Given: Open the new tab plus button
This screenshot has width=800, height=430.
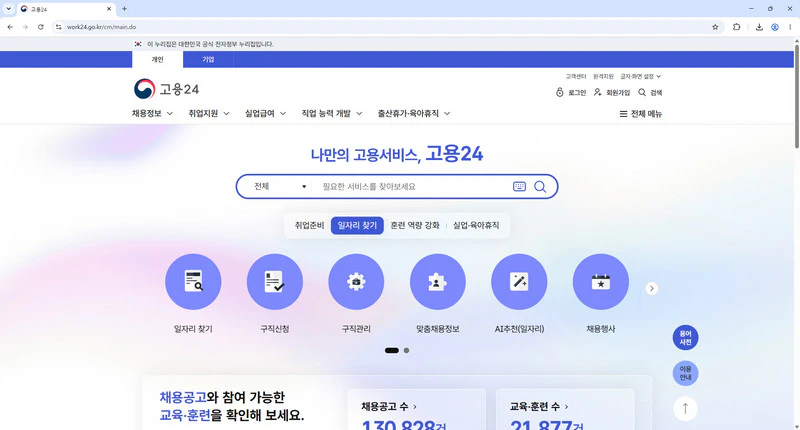Looking at the screenshot, I should point(124,9).
